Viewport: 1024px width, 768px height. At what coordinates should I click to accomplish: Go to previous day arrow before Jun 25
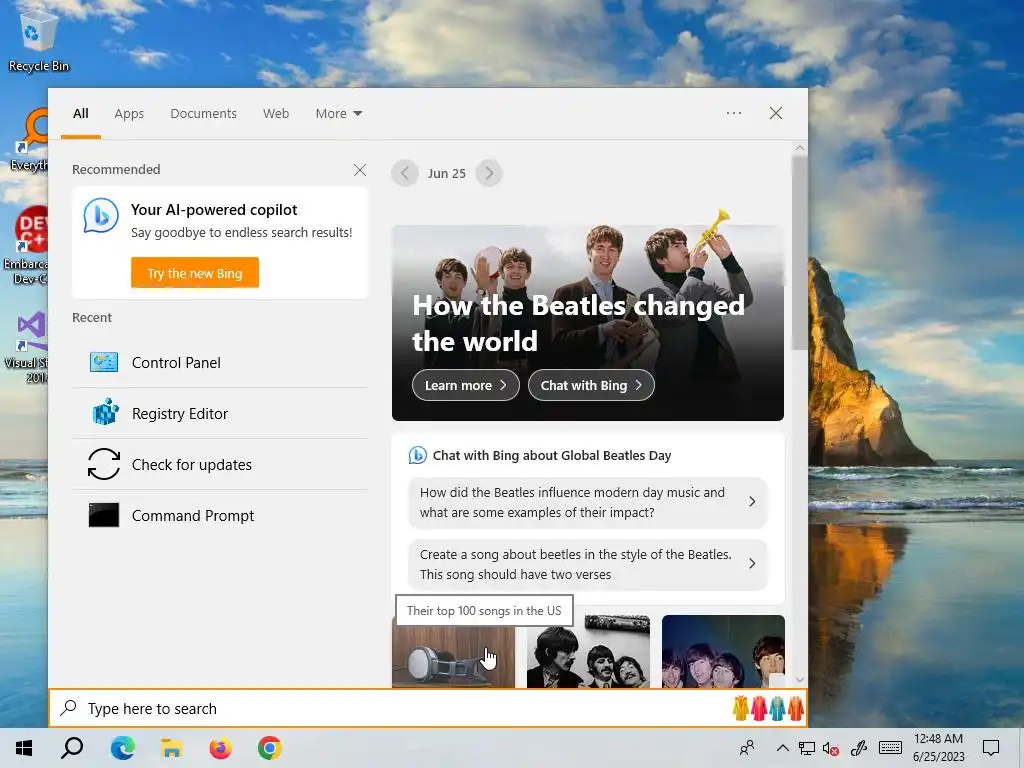click(405, 173)
